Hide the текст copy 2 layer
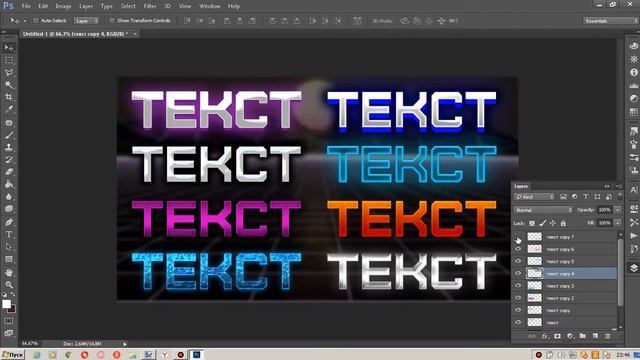 pos(518,298)
